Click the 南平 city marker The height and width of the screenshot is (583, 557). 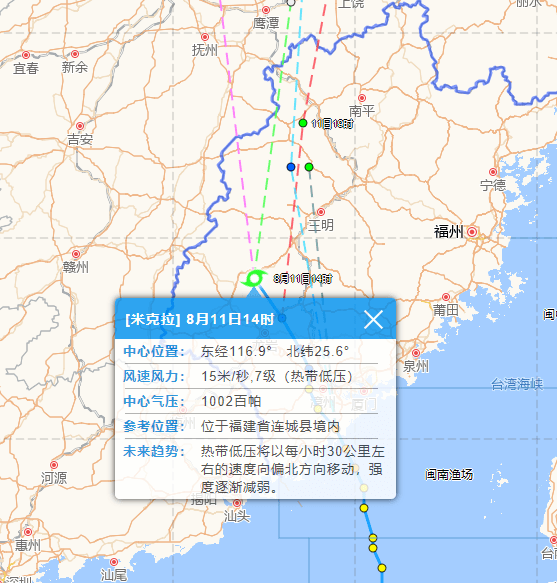point(362,98)
